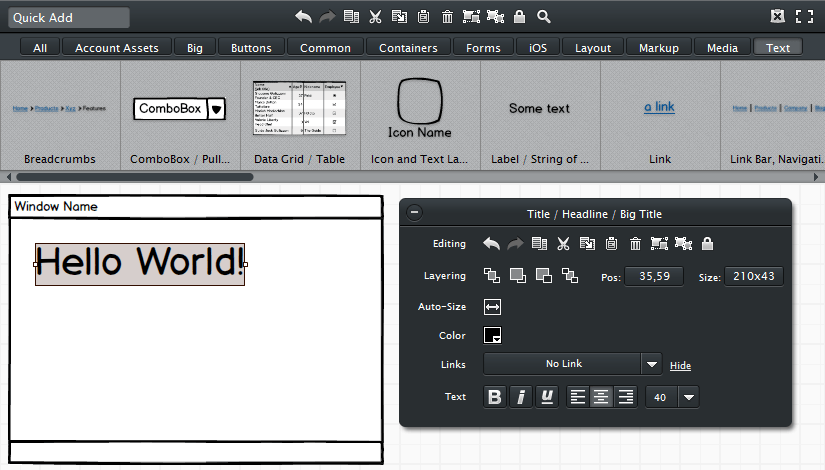Select the Text library category
Viewport: 825px width, 470px height.
pyautogui.click(x=778, y=48)
